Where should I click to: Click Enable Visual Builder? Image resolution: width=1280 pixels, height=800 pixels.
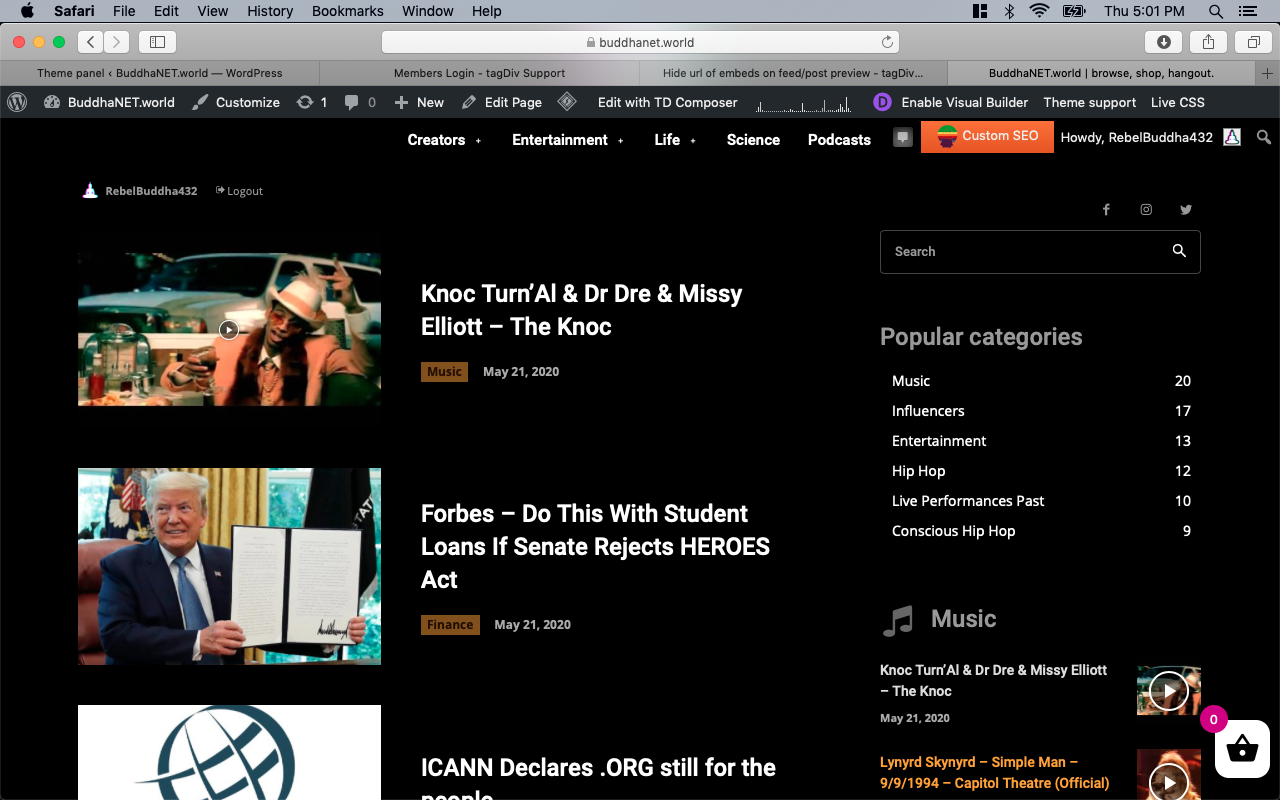pos(951,102)
